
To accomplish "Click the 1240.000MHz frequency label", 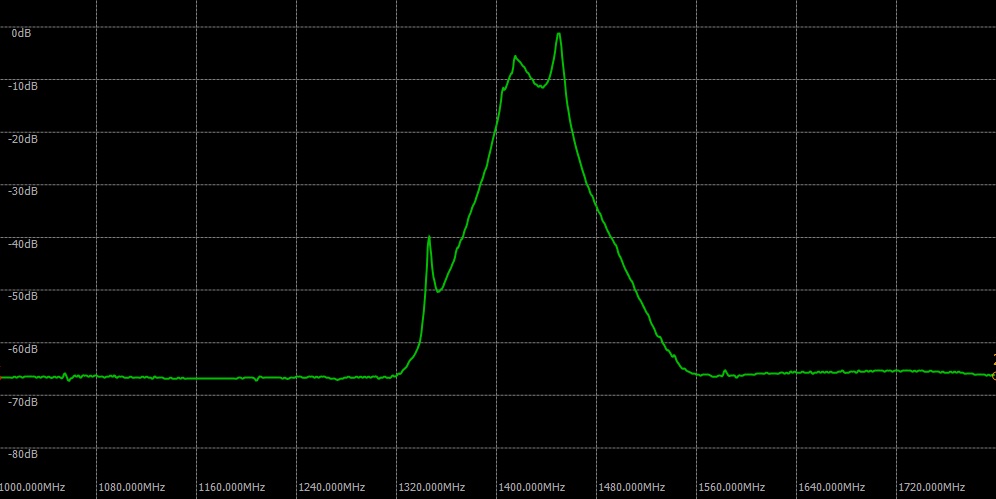I will (x=332, y=488).
